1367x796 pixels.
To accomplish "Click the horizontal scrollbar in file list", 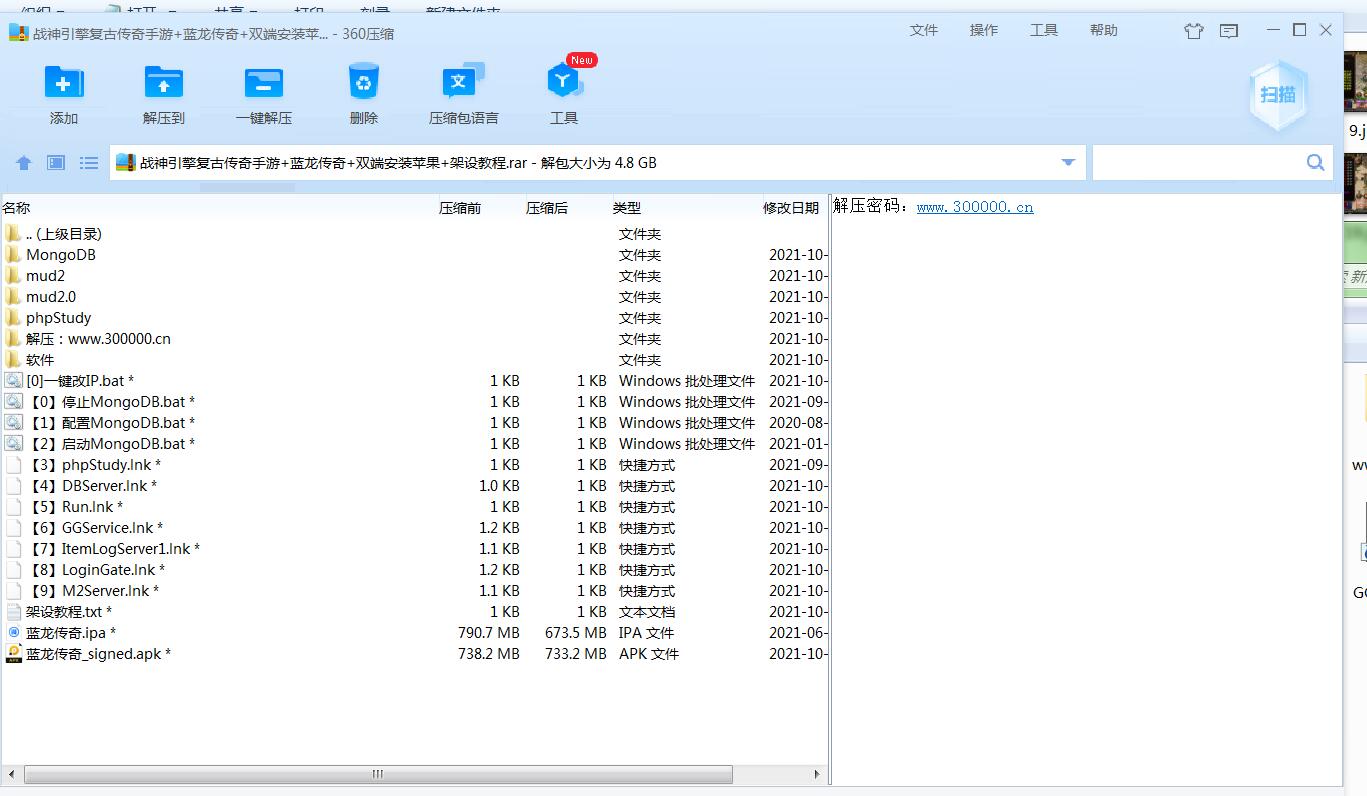I will [x=378, y=775].
